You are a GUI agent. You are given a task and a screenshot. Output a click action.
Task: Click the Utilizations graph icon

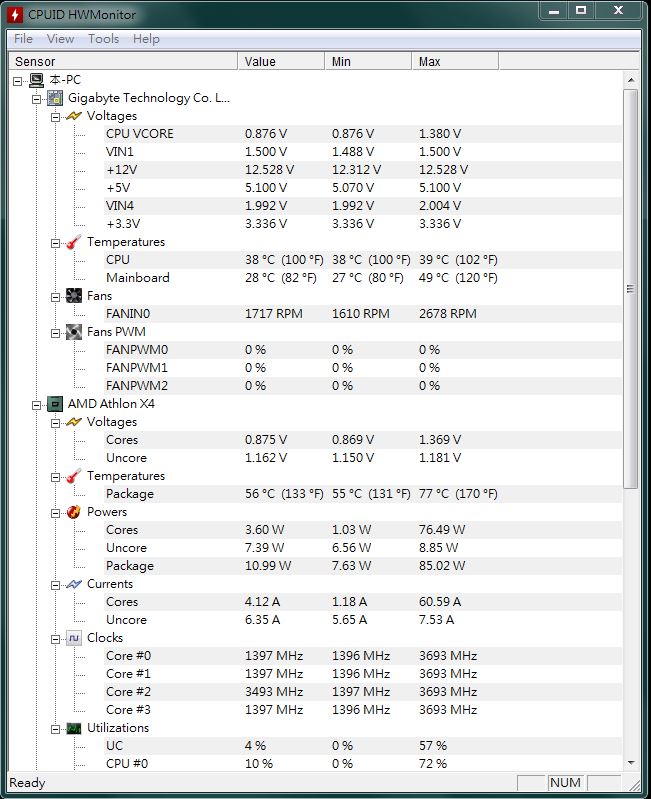(74, 729)
